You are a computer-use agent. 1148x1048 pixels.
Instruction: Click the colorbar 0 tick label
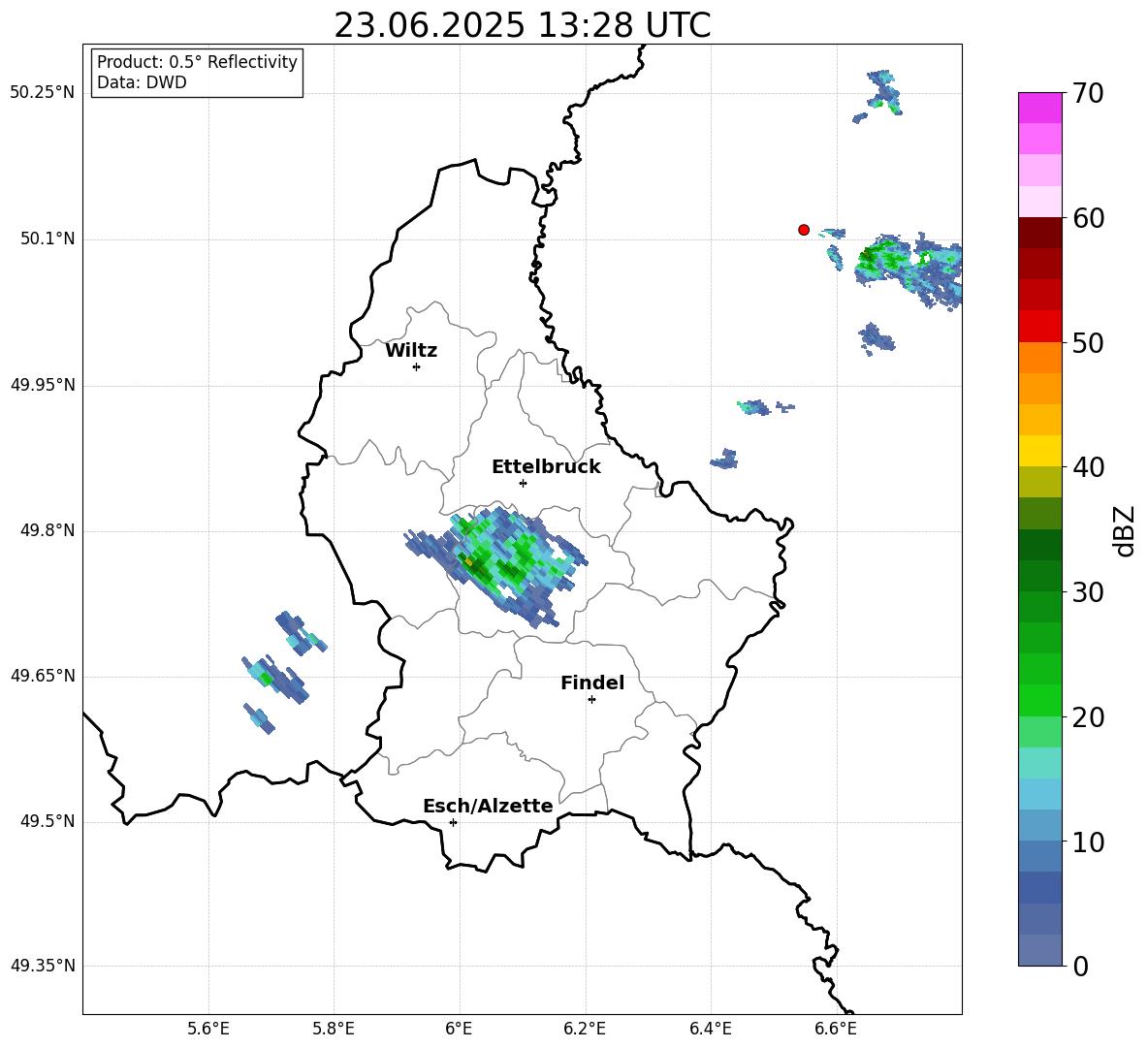click(1080, 966)
